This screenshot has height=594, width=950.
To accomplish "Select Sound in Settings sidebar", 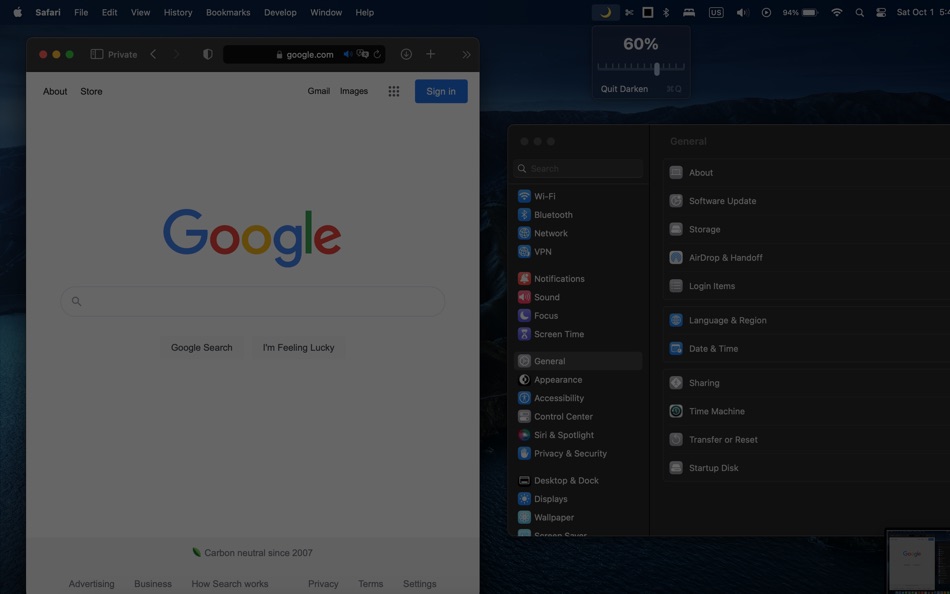I will pos(578,297).
